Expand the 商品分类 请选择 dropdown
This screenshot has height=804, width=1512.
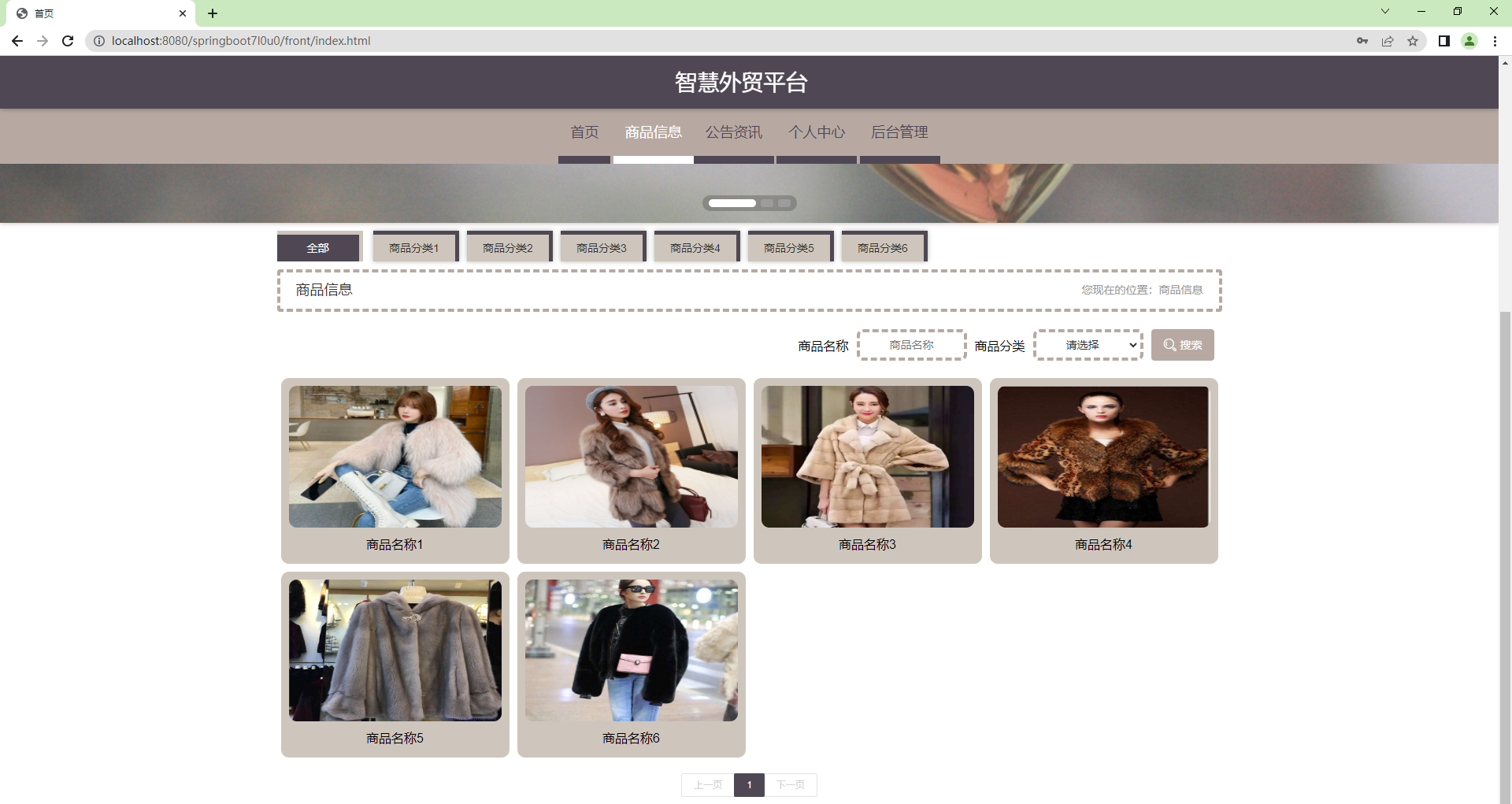coord(1088,345)
